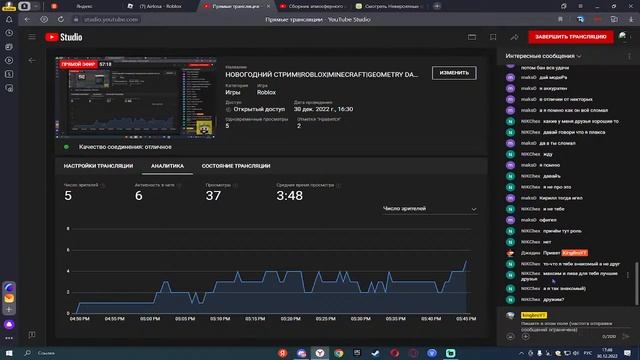
Task: Click the YouTube Studio logo
Action: (x=64, y=37)
